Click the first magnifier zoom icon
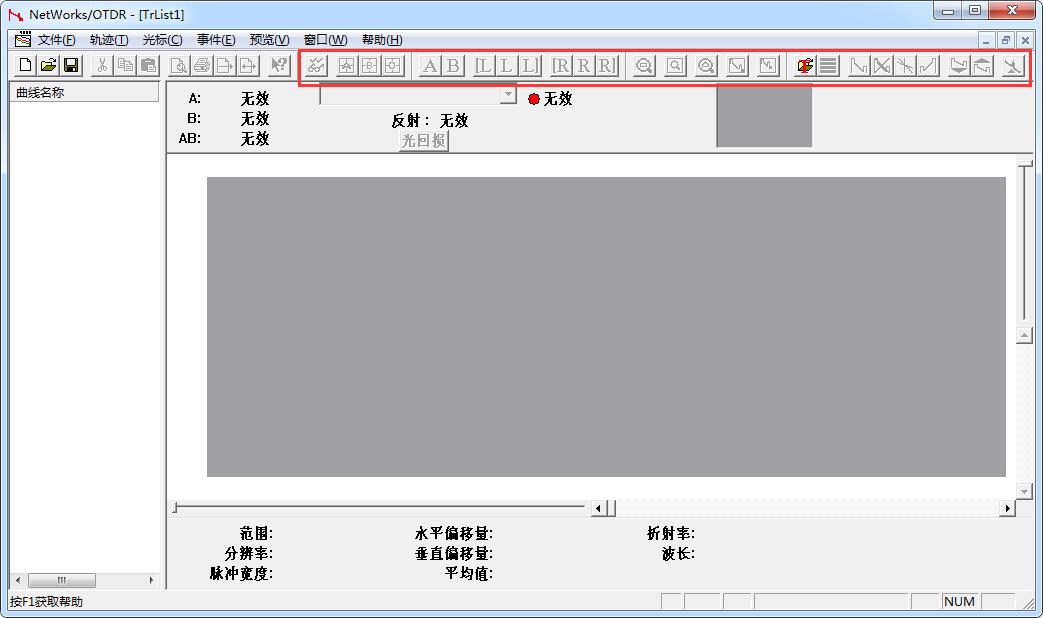This screenshot has width=1043, height=618. [644, 66]
